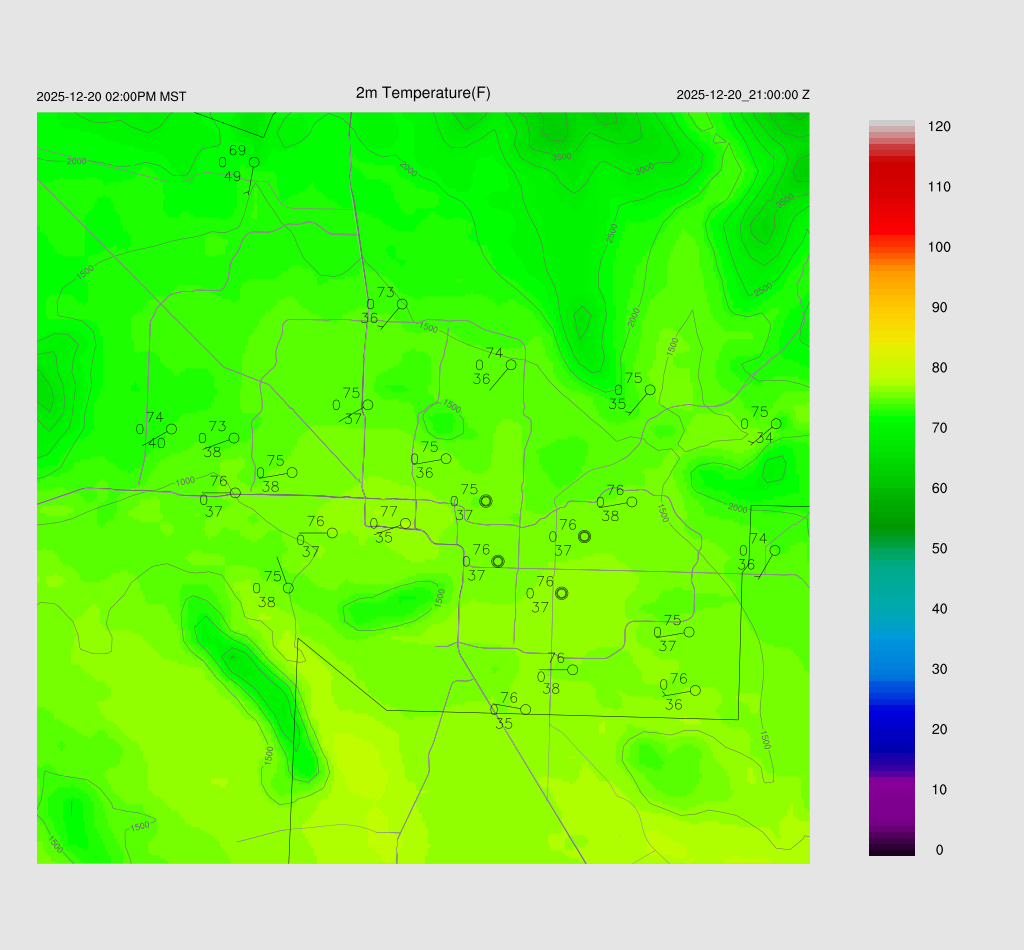The width and height of the screenshot is (1024, 950).
Task: Select the station plot with 74 and 40
Action: pyautogui.click(x=171, y=429)
